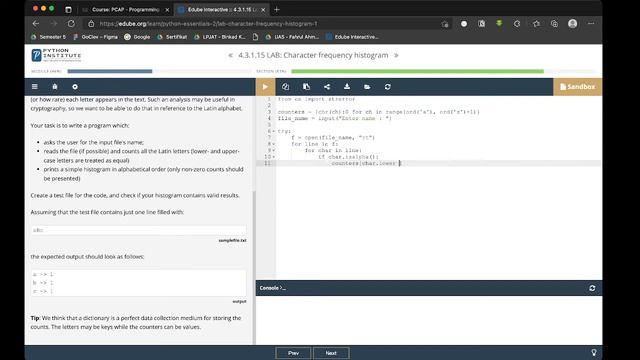Open the LPJAT - Binkad bookmark
The height and width of the screenshot is (360, 640).
tap(220, 37)
